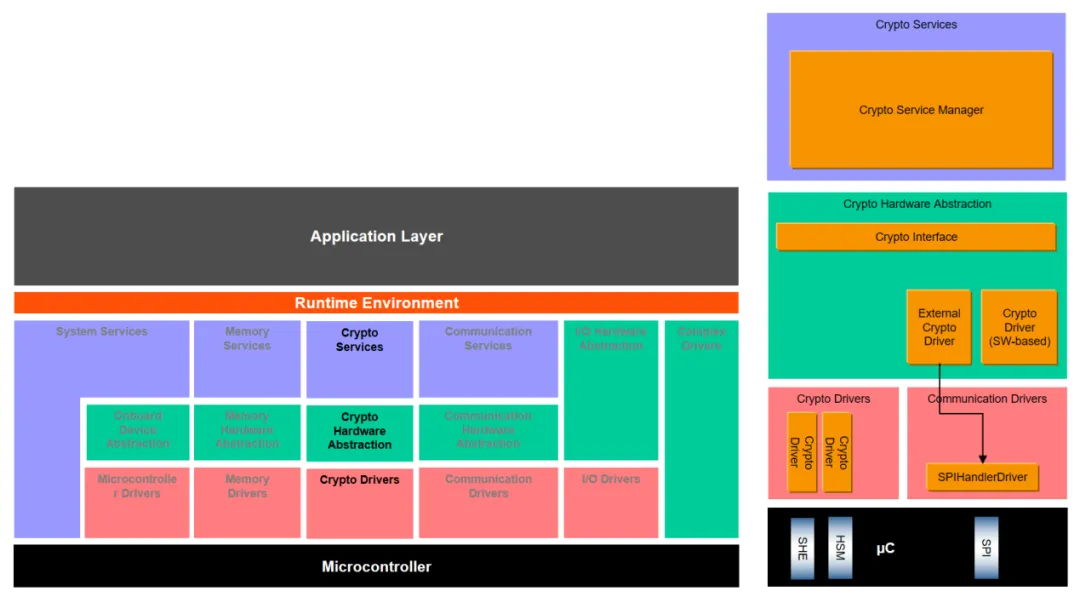
Task: Select the HSM block inside the µC
Action: point(839,547)
